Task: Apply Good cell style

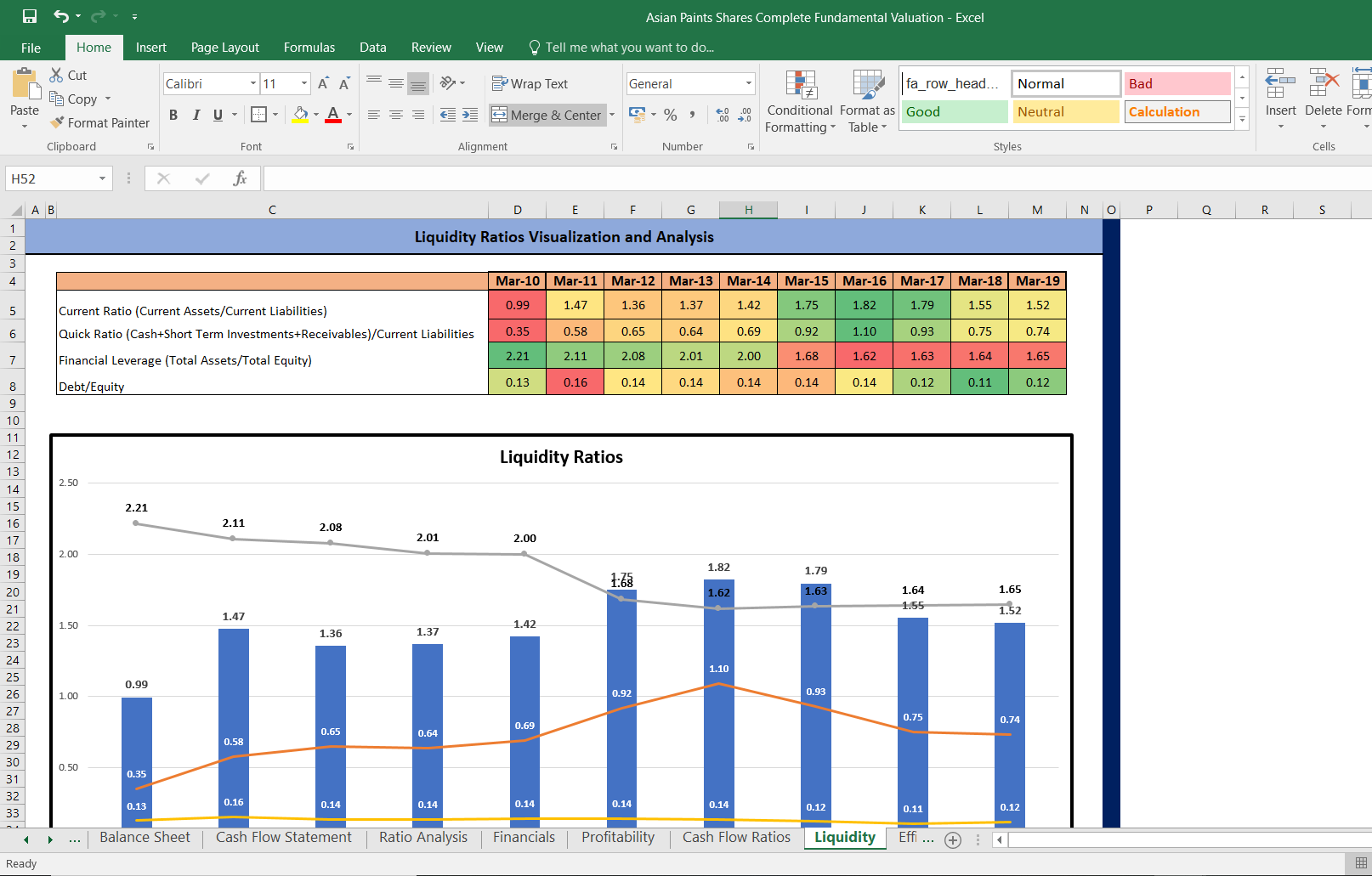Action: [x=955, y=112]
